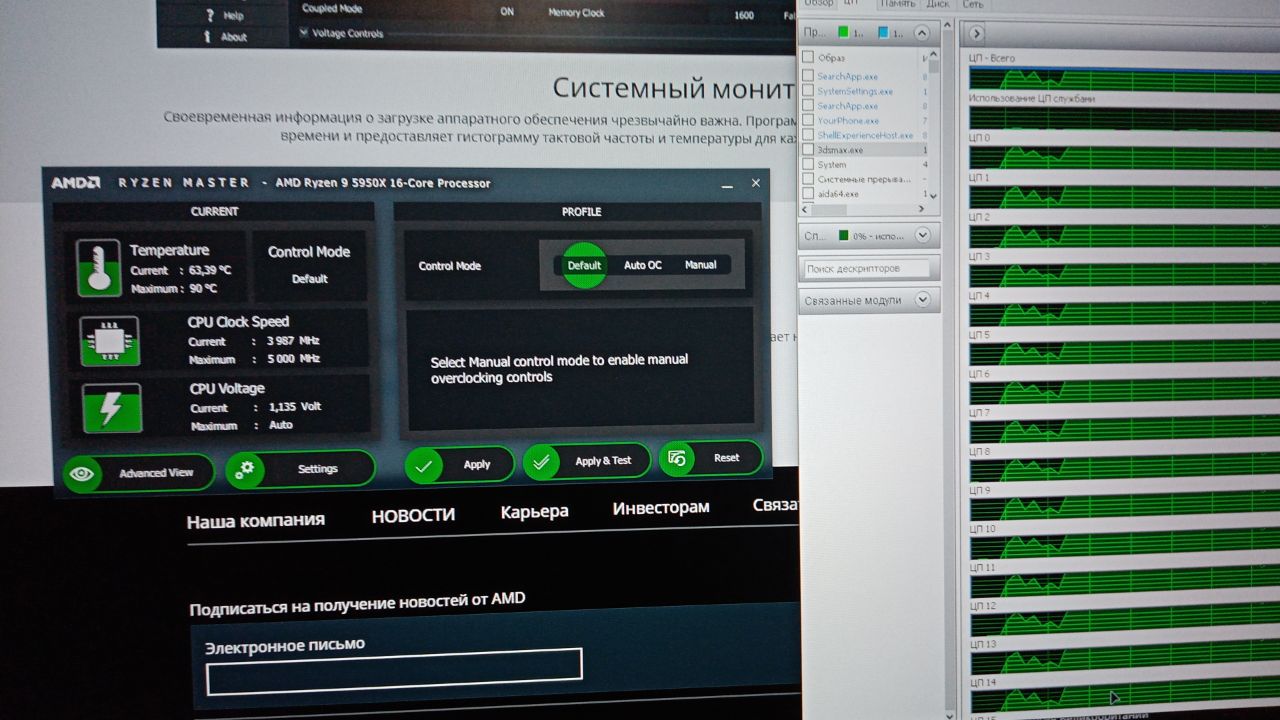The height and width of the screenshot is (720, 1280).
Task: Click process list horizontal scrollbar
Action: 865,209
